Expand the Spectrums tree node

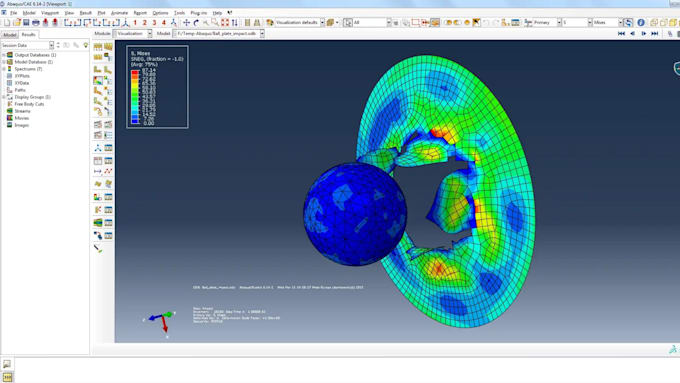point(4,69)
